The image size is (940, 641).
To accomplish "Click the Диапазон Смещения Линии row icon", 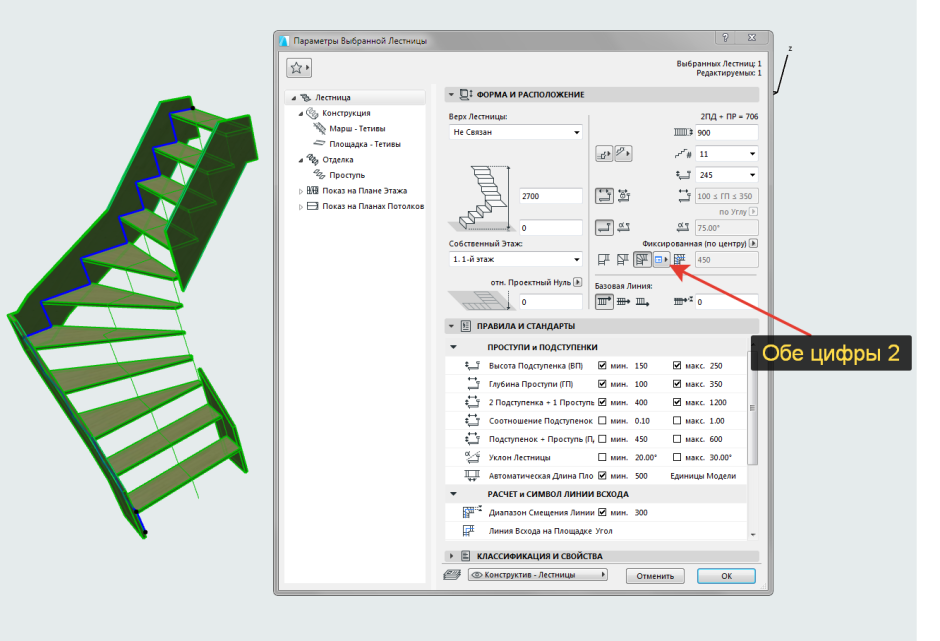I will [x=472, y=512].
